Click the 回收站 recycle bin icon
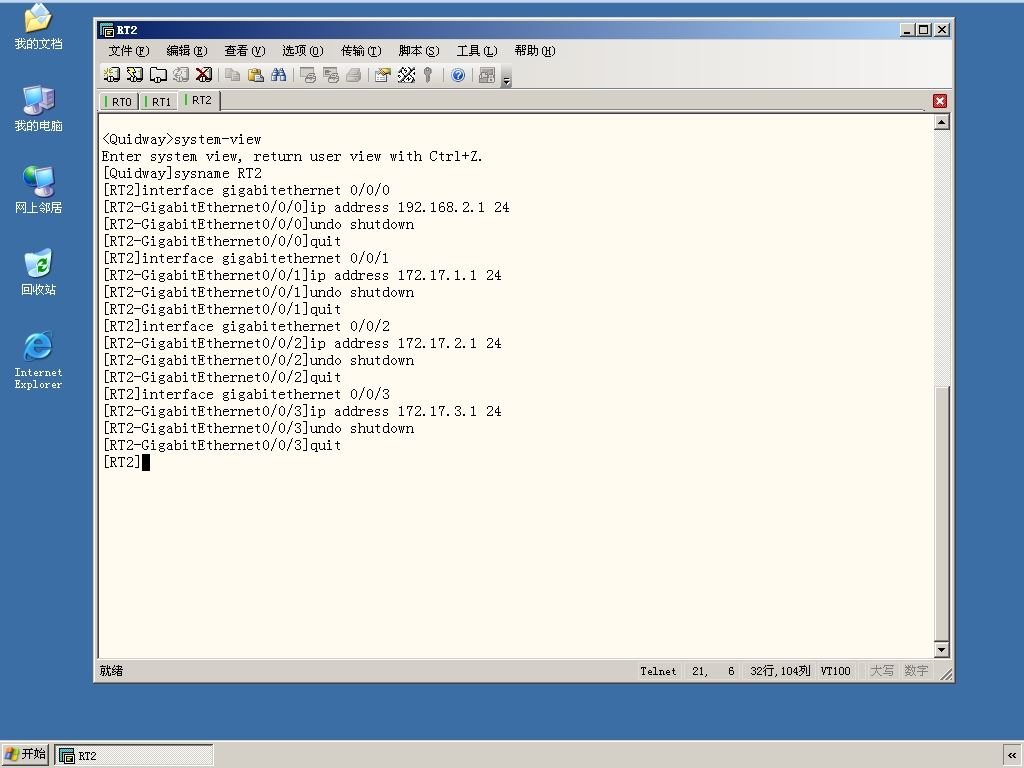 tap(39, 272)
